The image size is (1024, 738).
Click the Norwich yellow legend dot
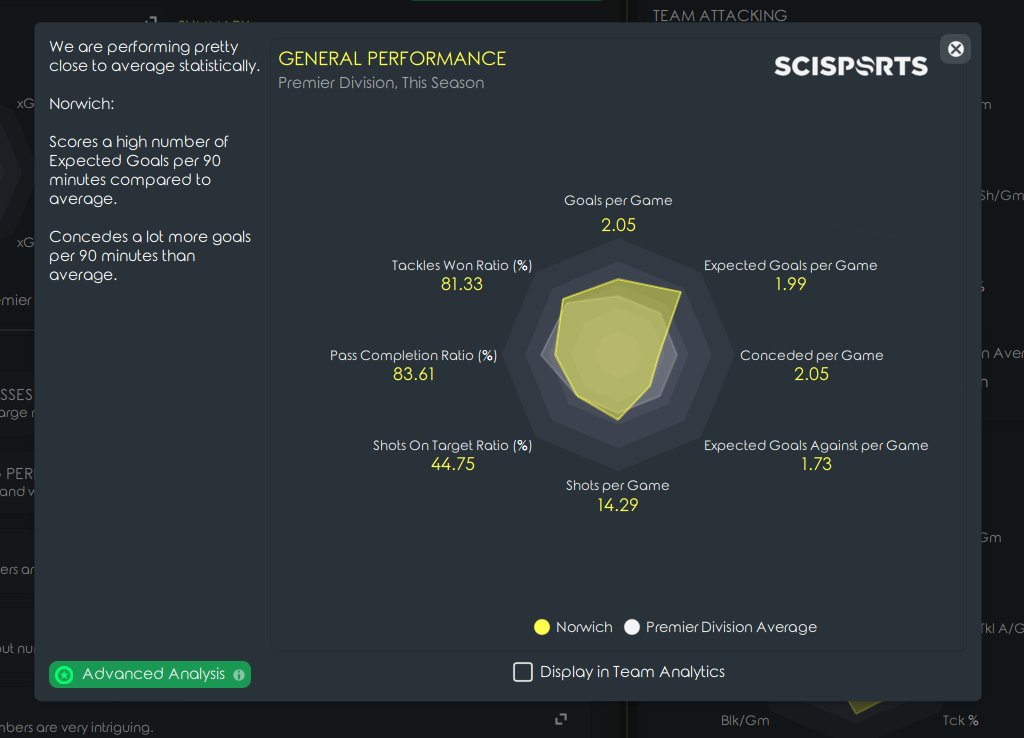click(541, 627)
